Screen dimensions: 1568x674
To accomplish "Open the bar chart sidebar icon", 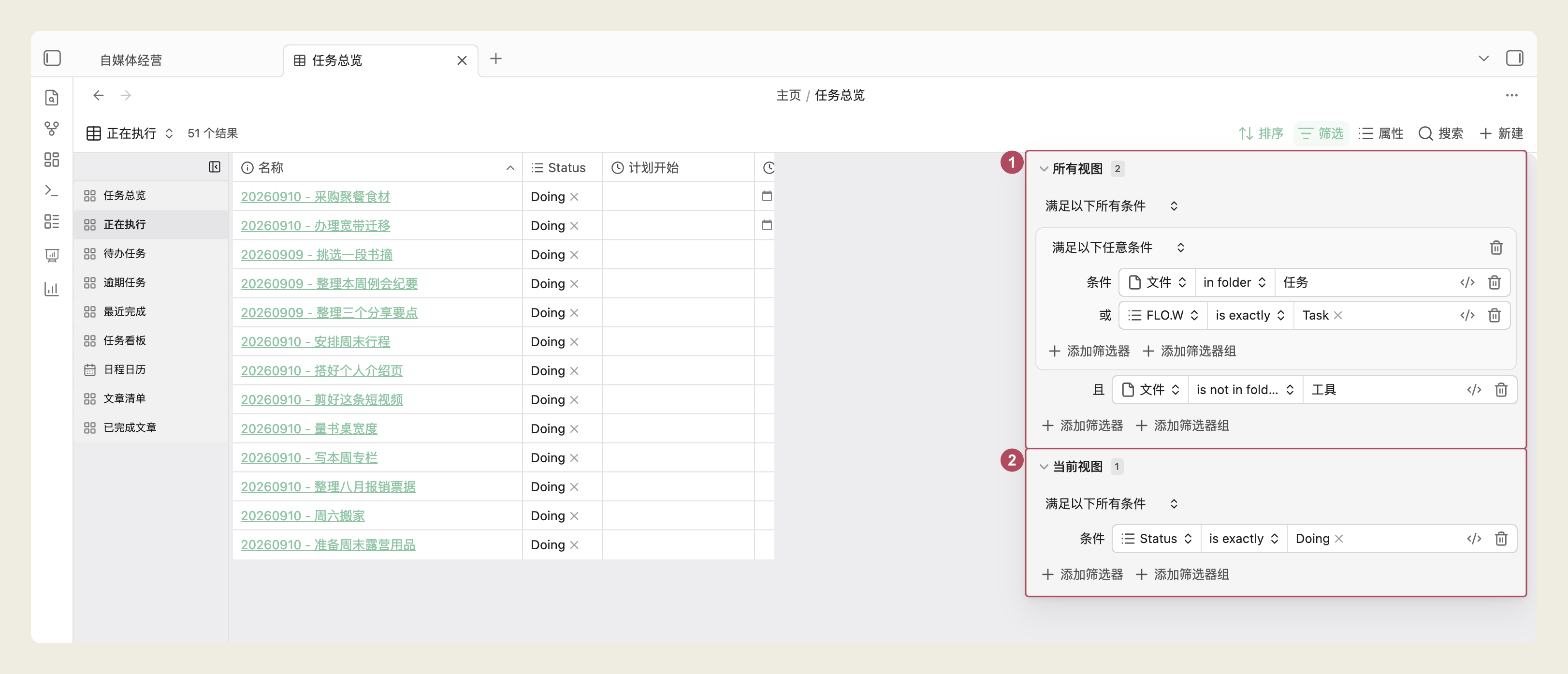I will [52, 289].
